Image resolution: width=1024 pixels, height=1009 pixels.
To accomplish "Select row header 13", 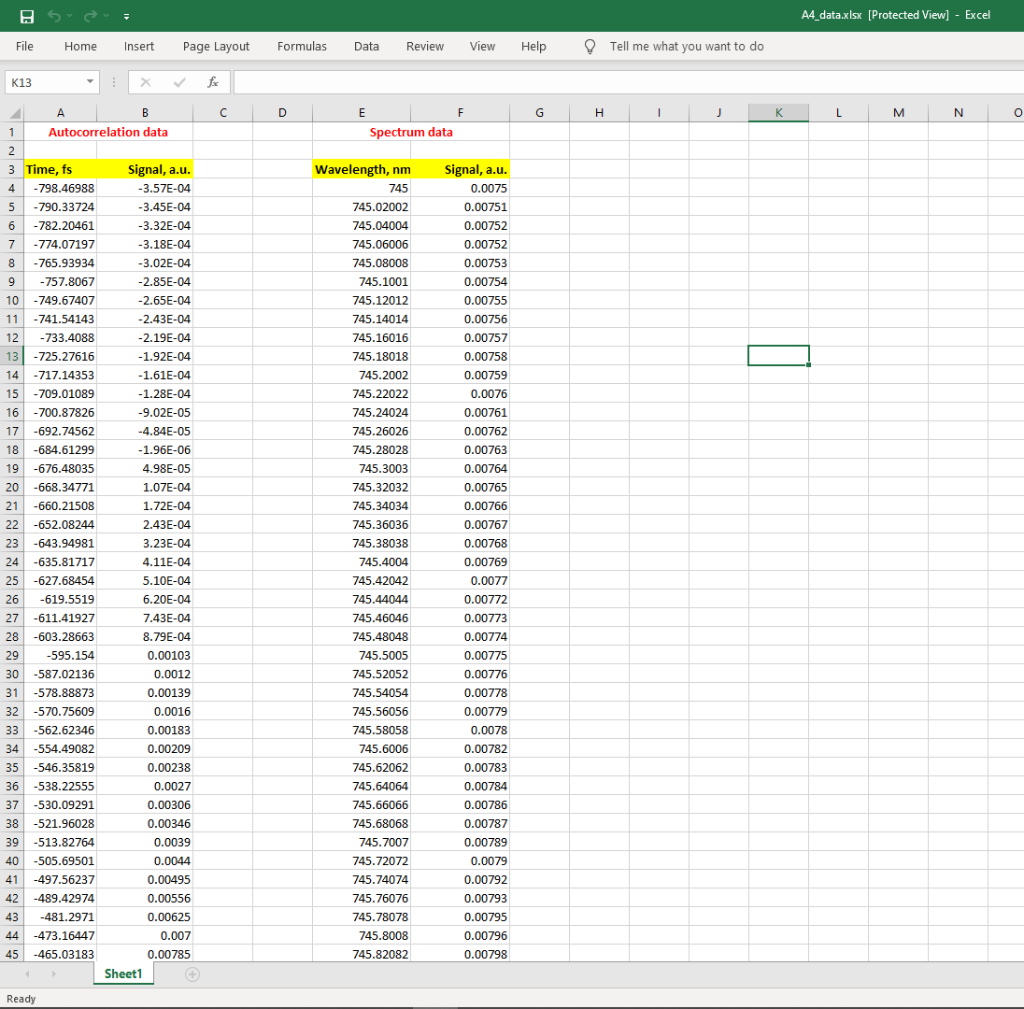I will [11, 355].
